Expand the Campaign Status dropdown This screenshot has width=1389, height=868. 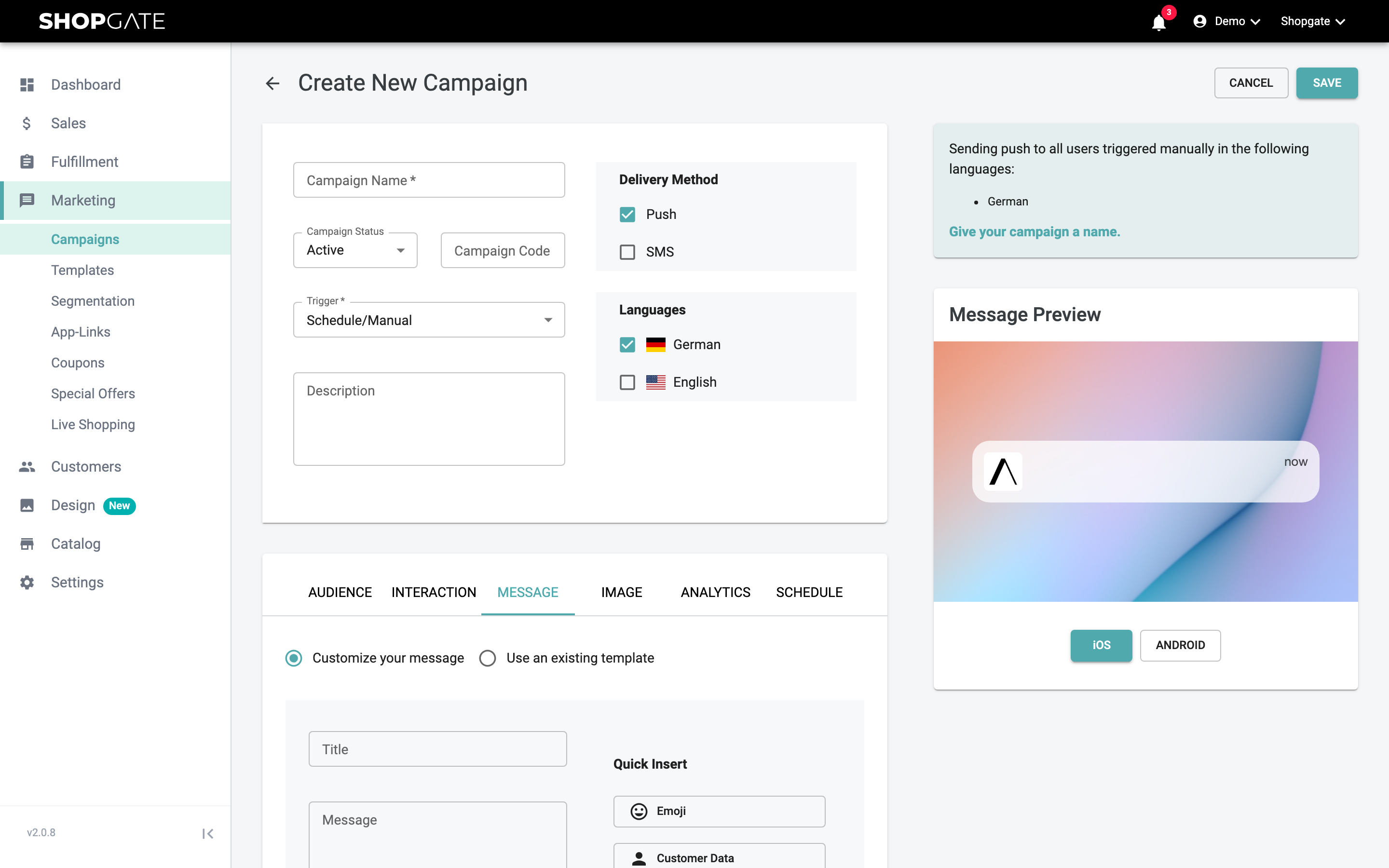click(355, 250)
